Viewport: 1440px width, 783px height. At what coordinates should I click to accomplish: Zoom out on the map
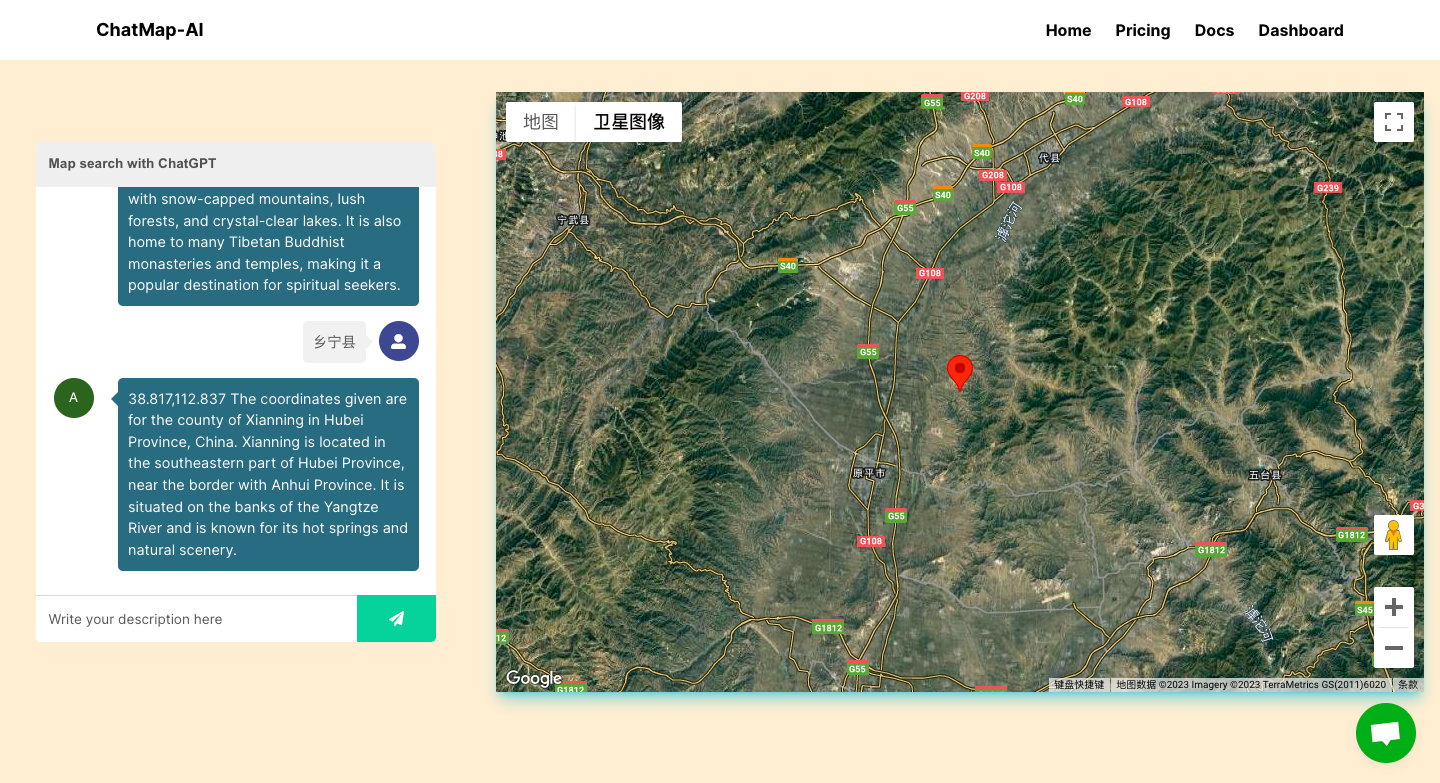1394,648
